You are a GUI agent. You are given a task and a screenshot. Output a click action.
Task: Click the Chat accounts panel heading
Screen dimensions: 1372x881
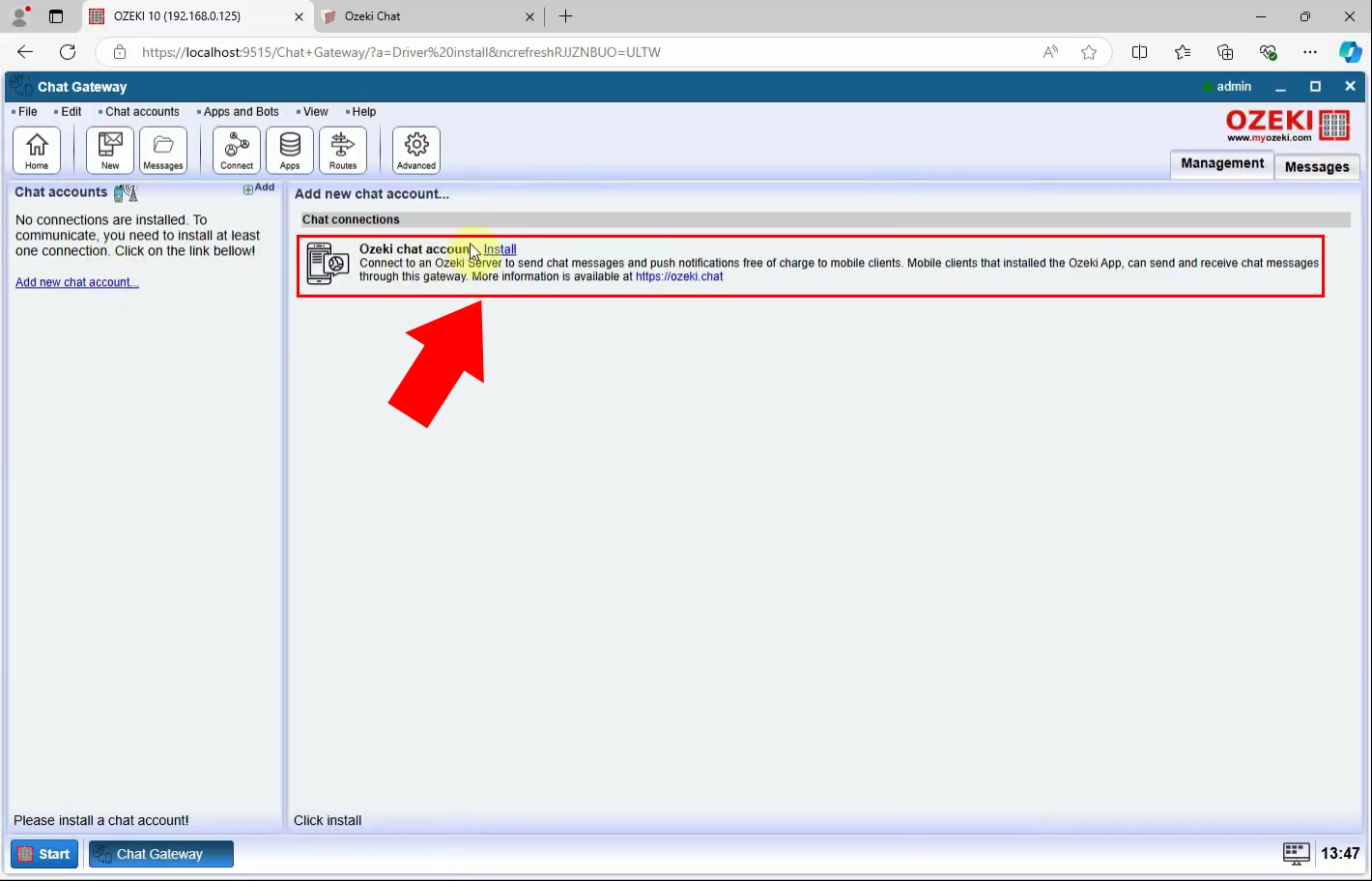point(61,192)
